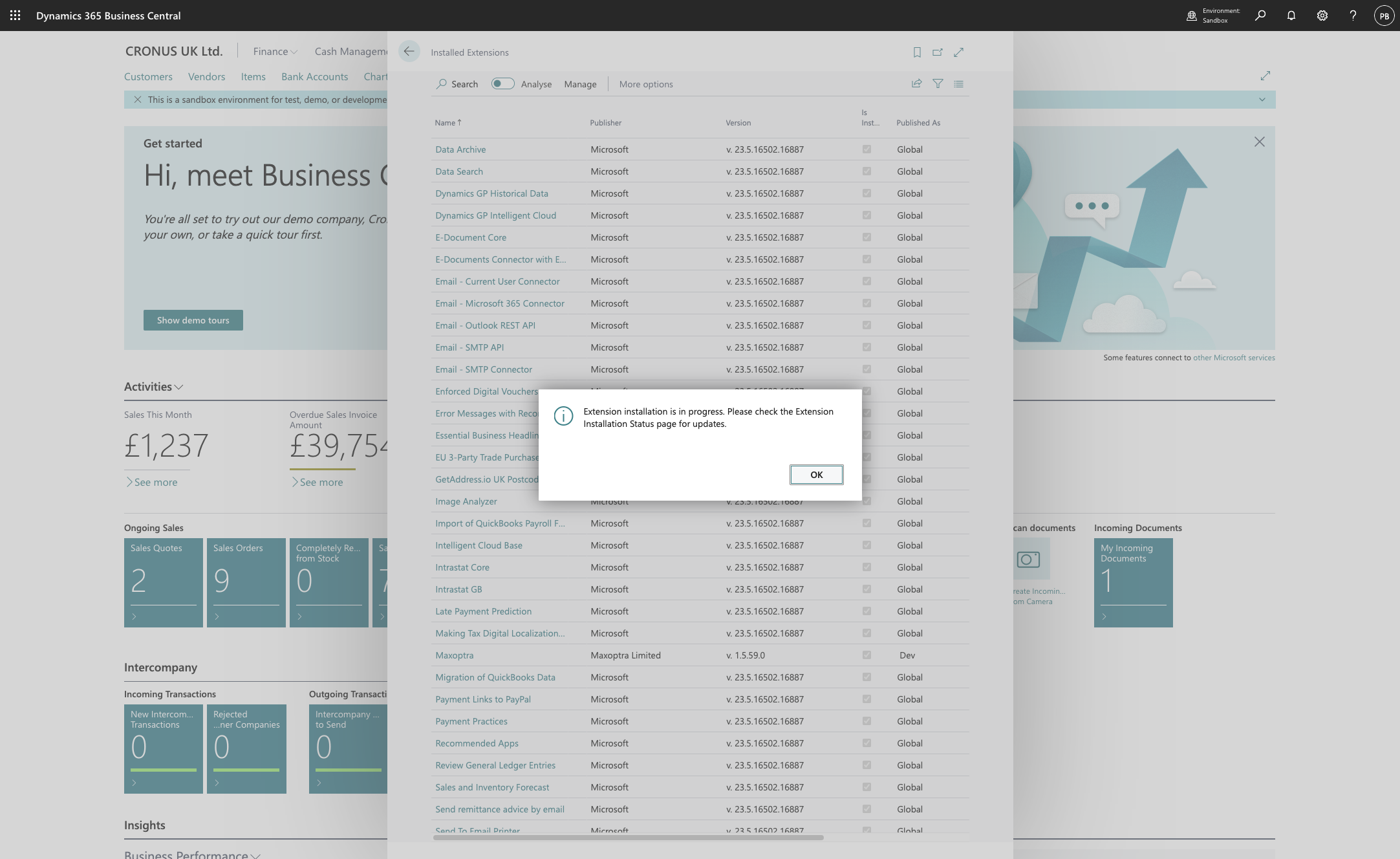Click See more under Overdue Sales Invoice Amount
This screenshot has height=859, width=1400.
(x=317, y=482)
